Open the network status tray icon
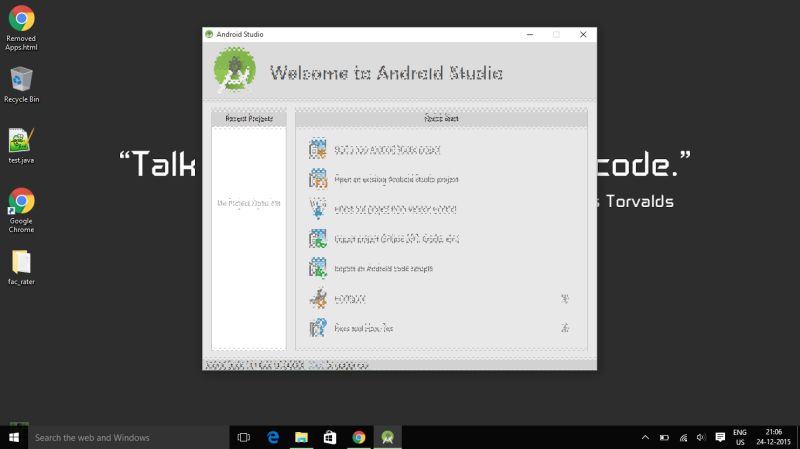Viewport: 800px width, 449px height. click(x=683, y=437)
